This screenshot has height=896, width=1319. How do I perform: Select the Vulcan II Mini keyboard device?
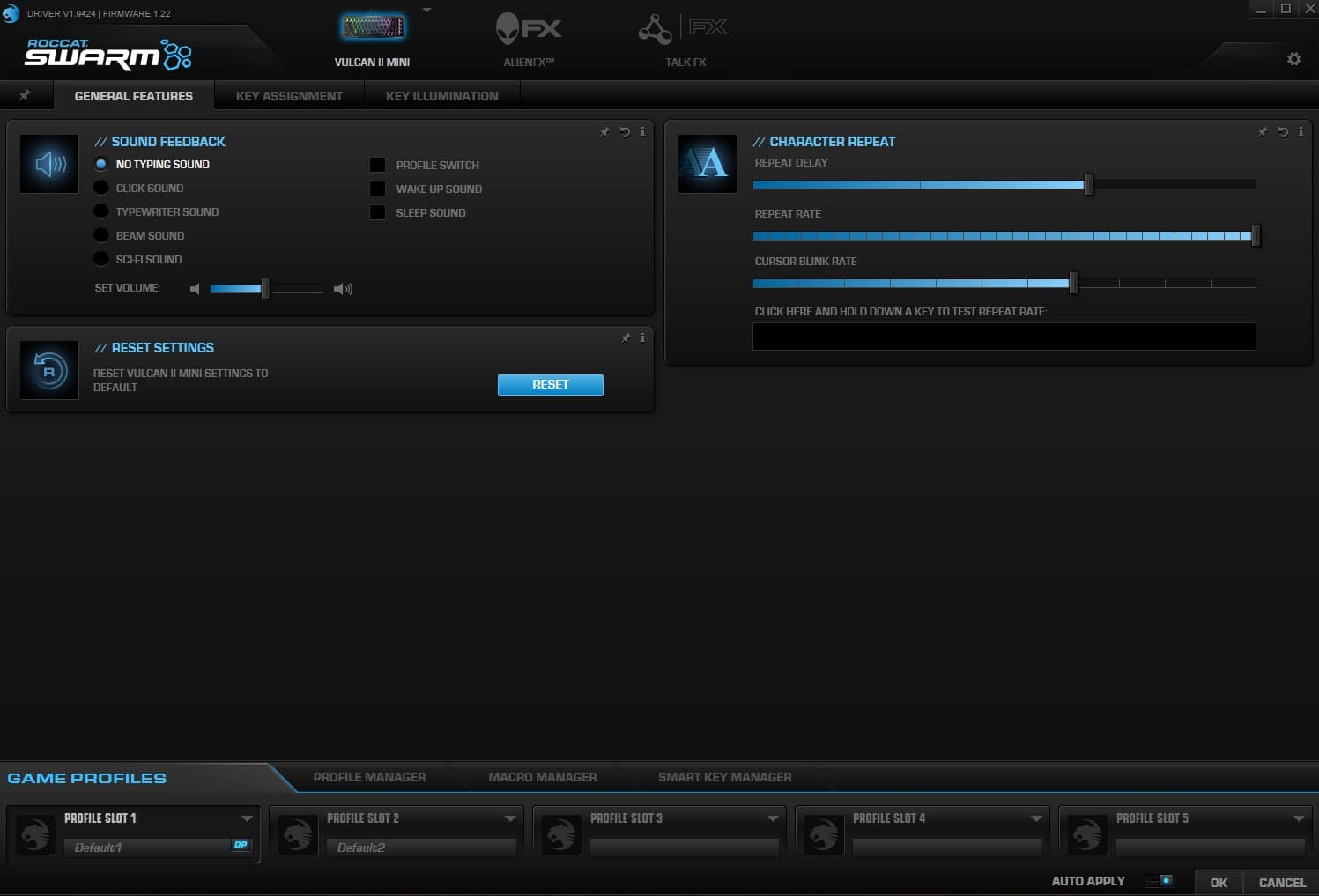pyautogui.click(x=373, y=40)
